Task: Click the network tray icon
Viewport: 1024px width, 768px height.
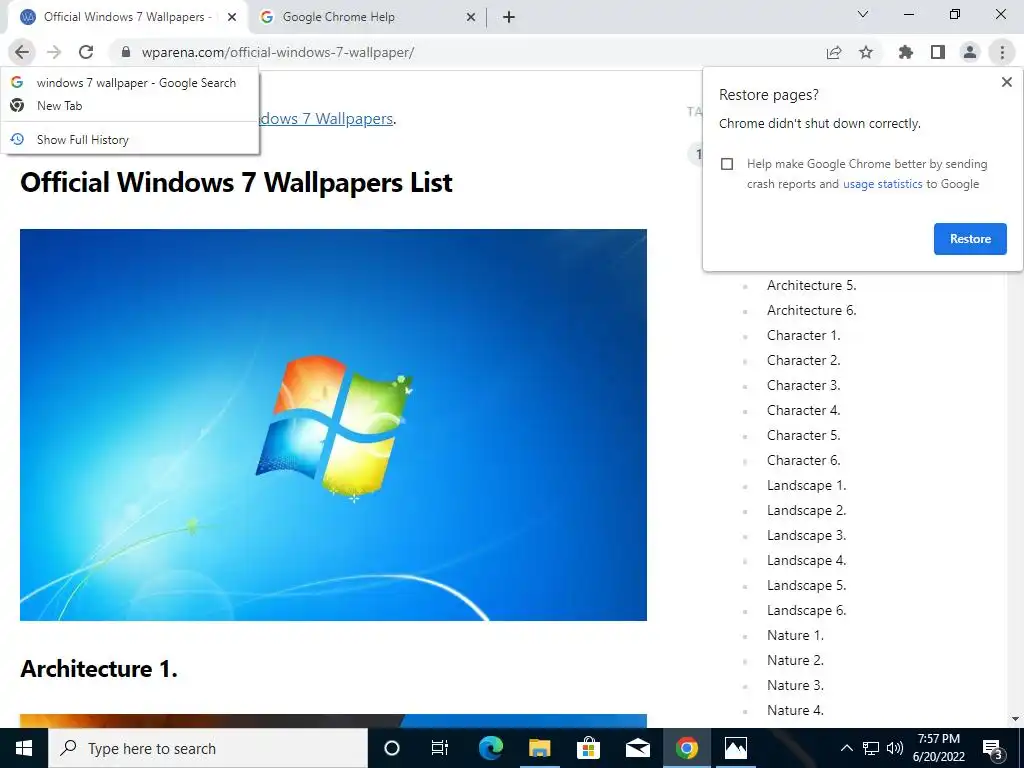Action: coord(871,748)
